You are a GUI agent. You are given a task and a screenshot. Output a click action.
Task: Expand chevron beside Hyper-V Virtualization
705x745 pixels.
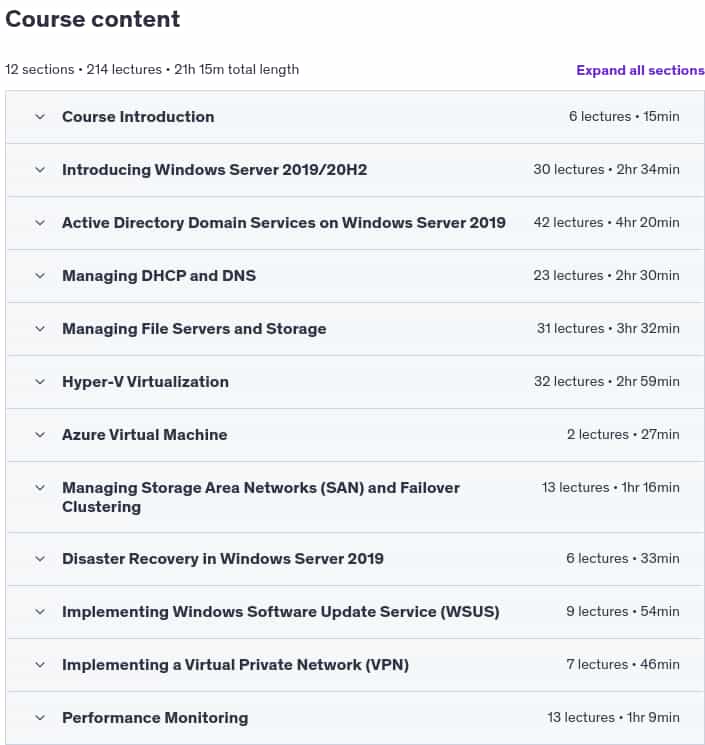tap(40, 382)
